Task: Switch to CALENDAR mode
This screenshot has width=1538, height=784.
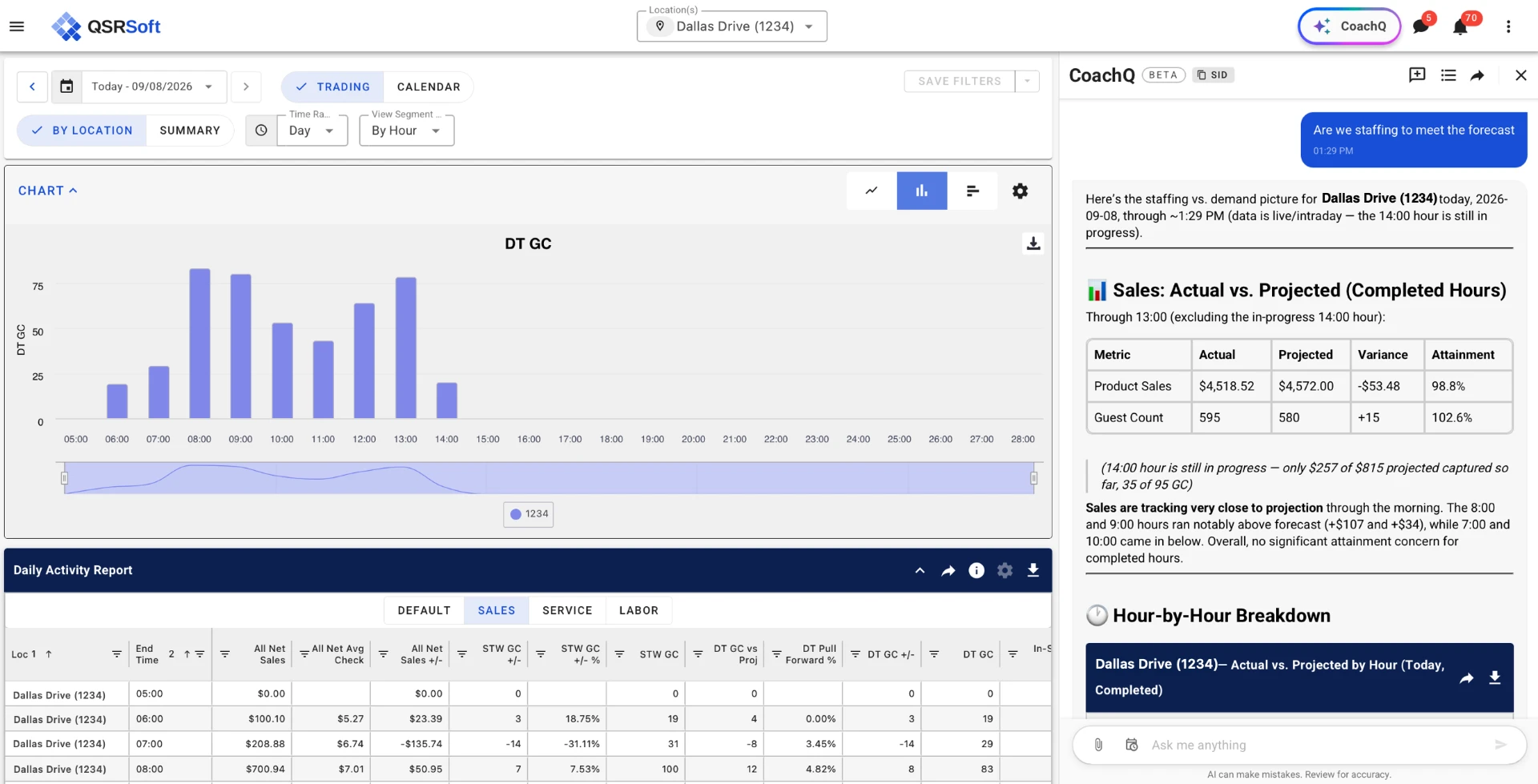Action: pyautogui.click(x=429, y=86)
